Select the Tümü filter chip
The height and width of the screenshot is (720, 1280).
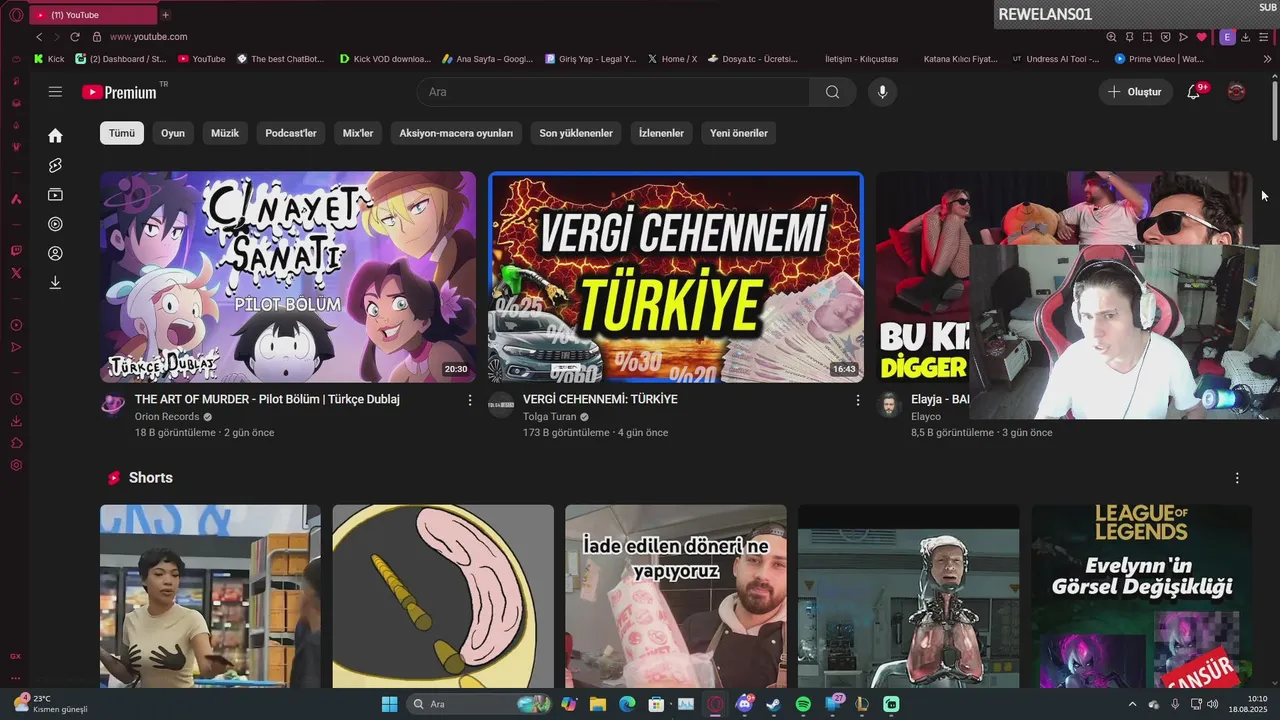coord(122,133)
